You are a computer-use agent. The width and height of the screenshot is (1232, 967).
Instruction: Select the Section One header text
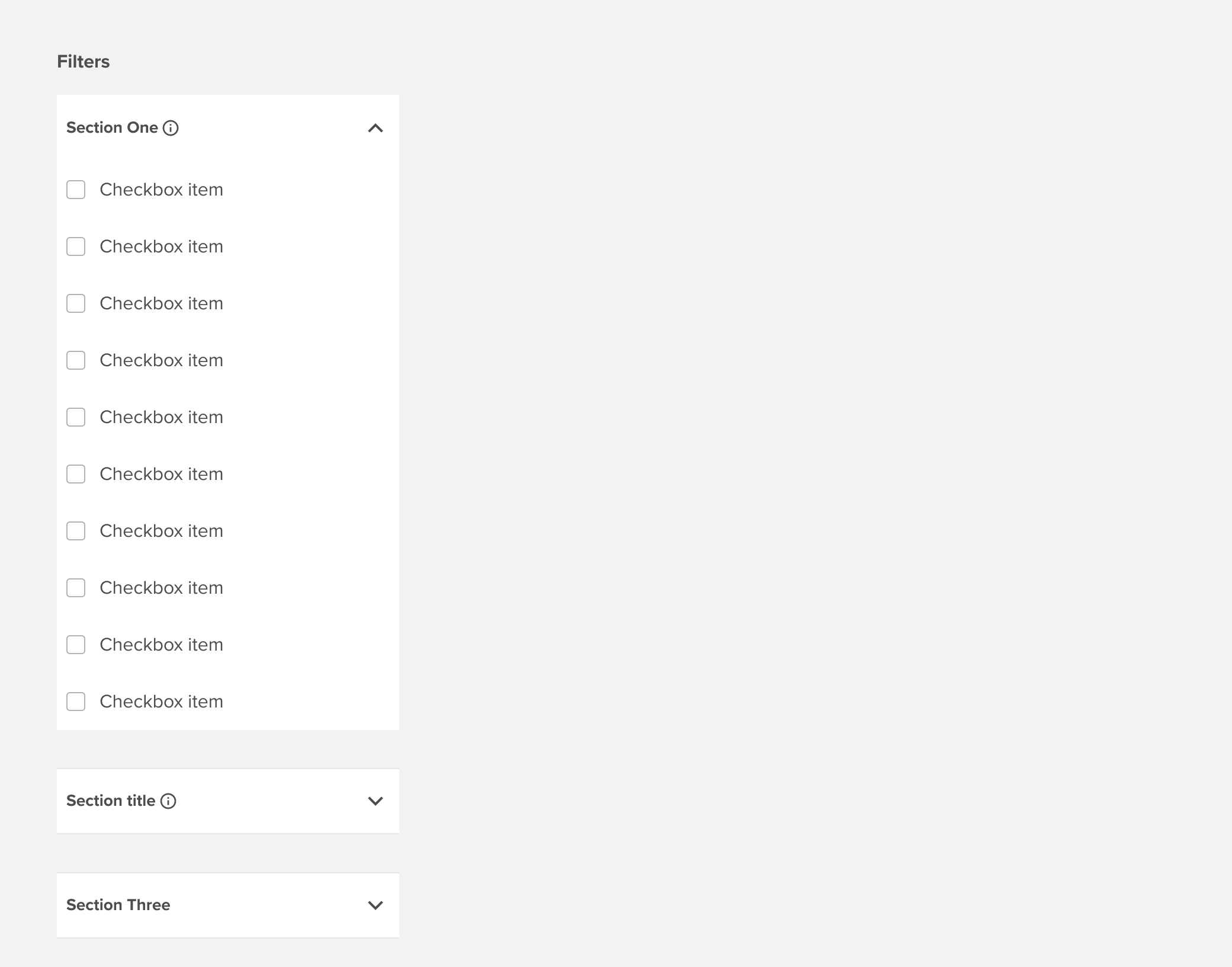pyautogui.click(x=113, y=127)
